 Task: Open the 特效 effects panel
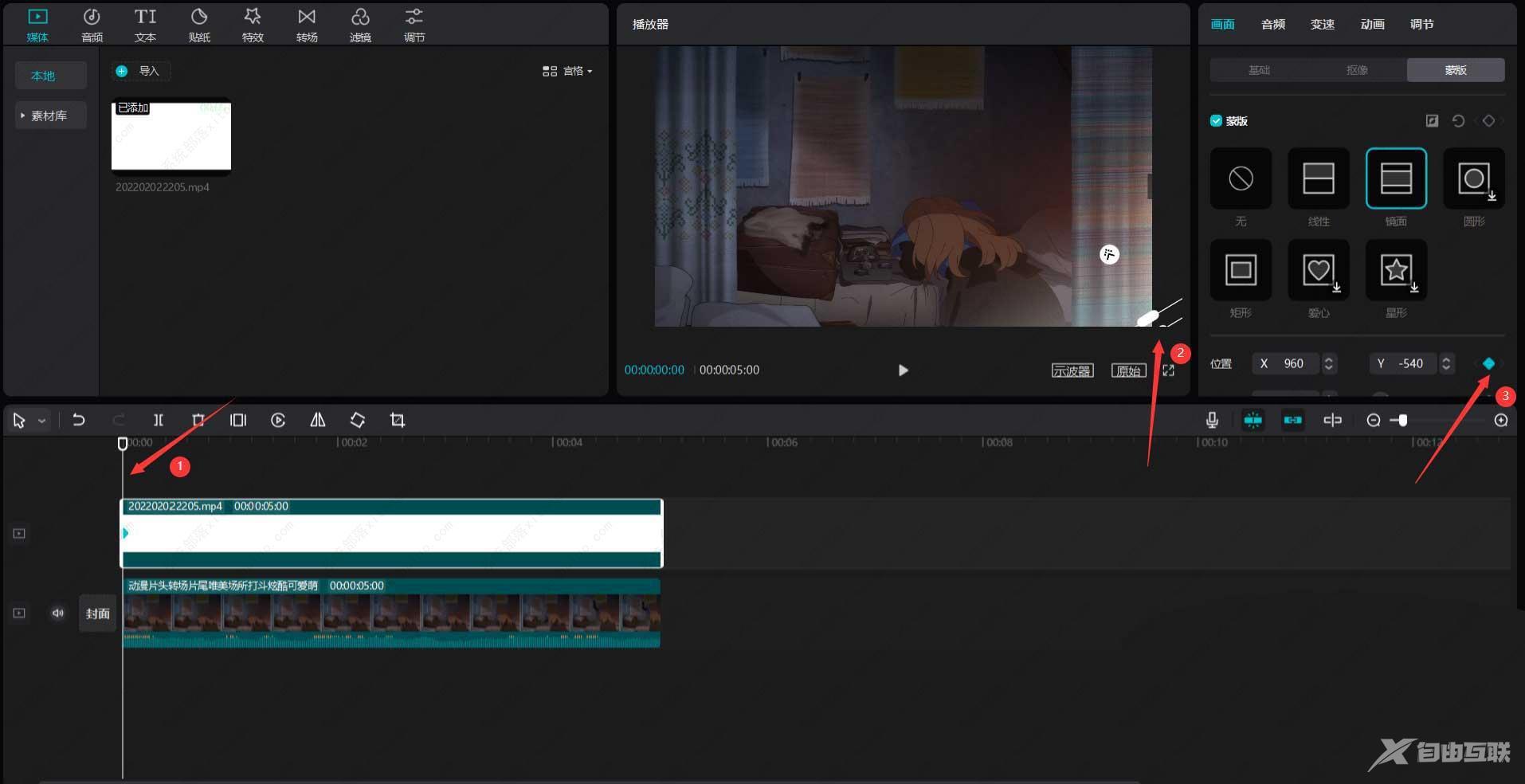[x=253, y=25]
